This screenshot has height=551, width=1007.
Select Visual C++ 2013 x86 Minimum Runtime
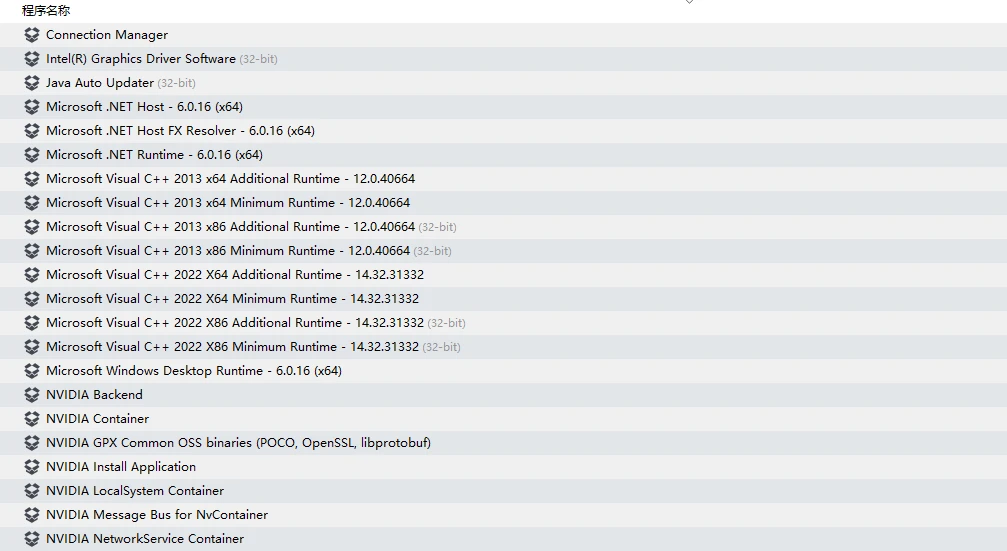[x=504, y=250]
